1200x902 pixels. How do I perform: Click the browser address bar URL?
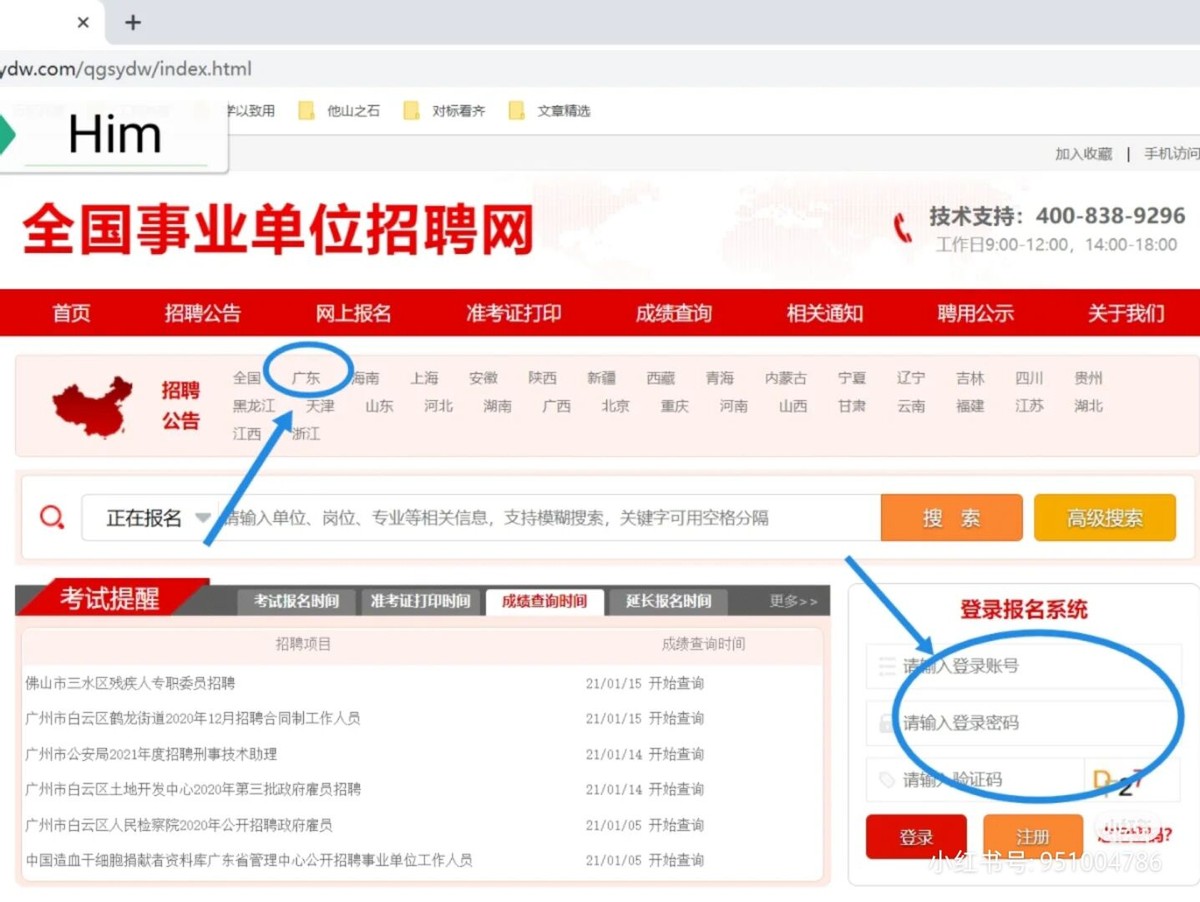(126, 69)
